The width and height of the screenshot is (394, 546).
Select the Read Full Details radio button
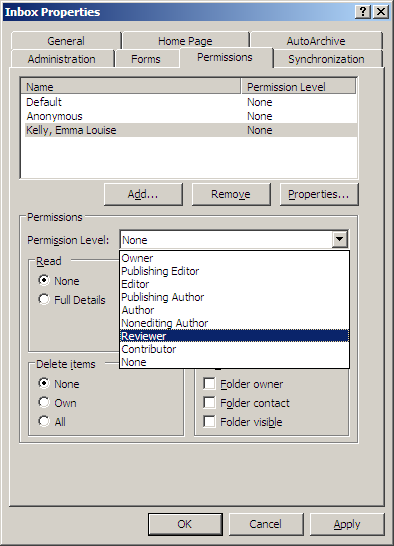pyautogui.click(x=44, y=299)
